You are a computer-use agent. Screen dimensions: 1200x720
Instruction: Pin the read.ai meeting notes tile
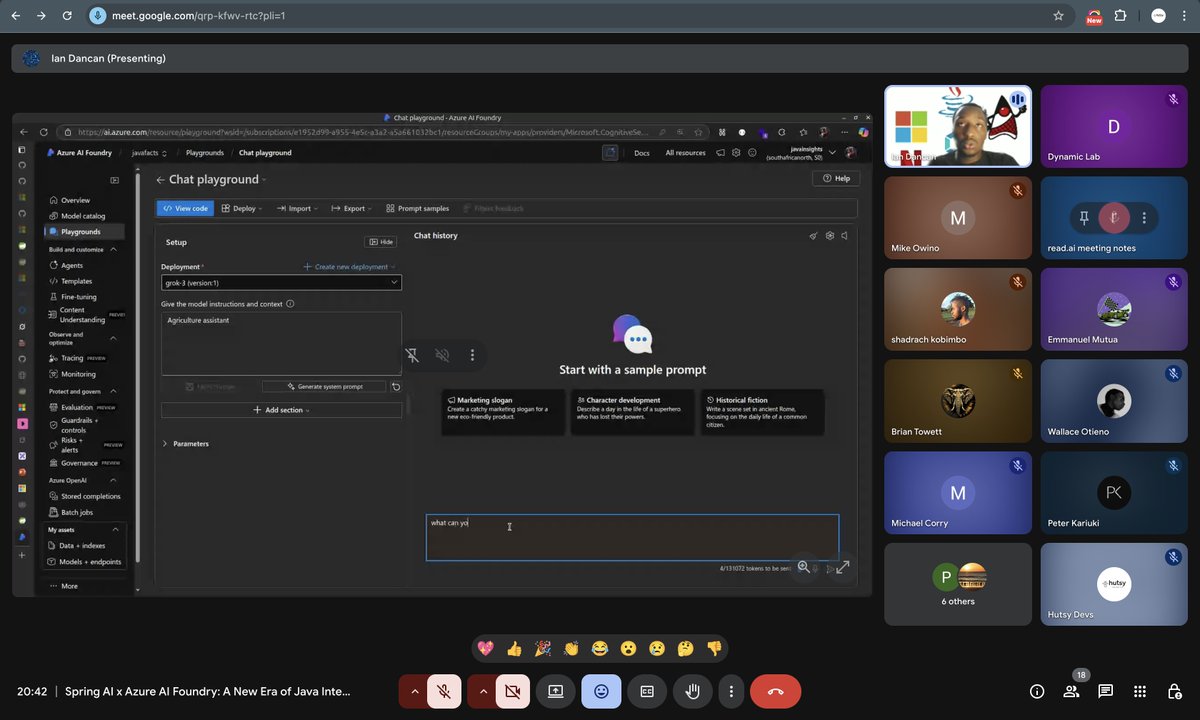pos(1084,217)
